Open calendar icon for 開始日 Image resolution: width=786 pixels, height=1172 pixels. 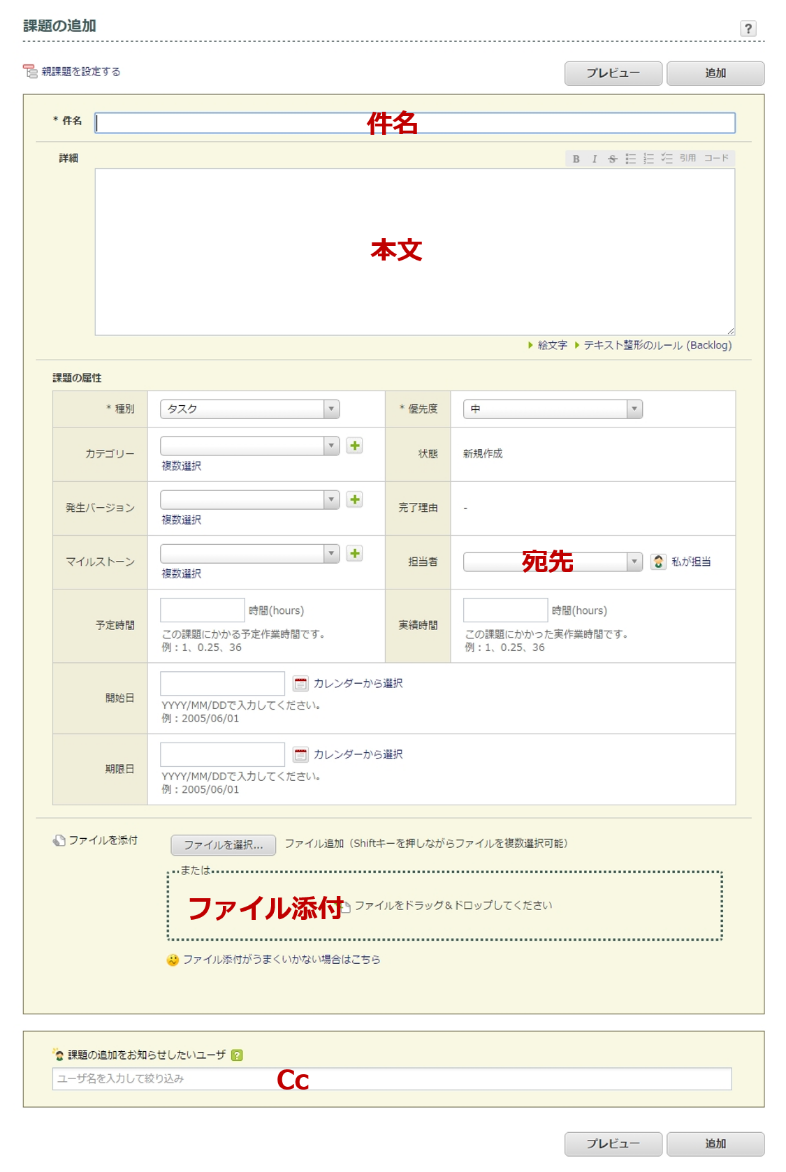click(x=301, y=683)
